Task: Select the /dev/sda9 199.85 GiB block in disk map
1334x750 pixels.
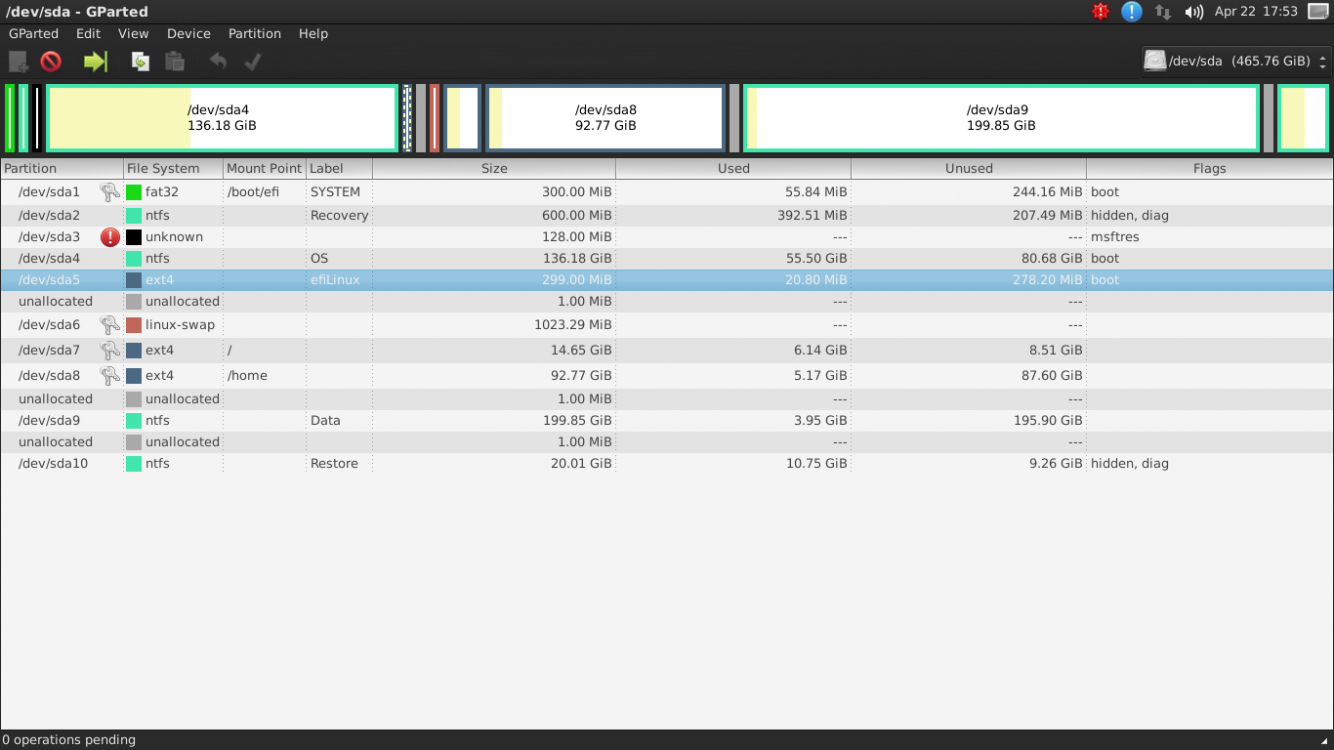Action: (x=1001, y=118)
